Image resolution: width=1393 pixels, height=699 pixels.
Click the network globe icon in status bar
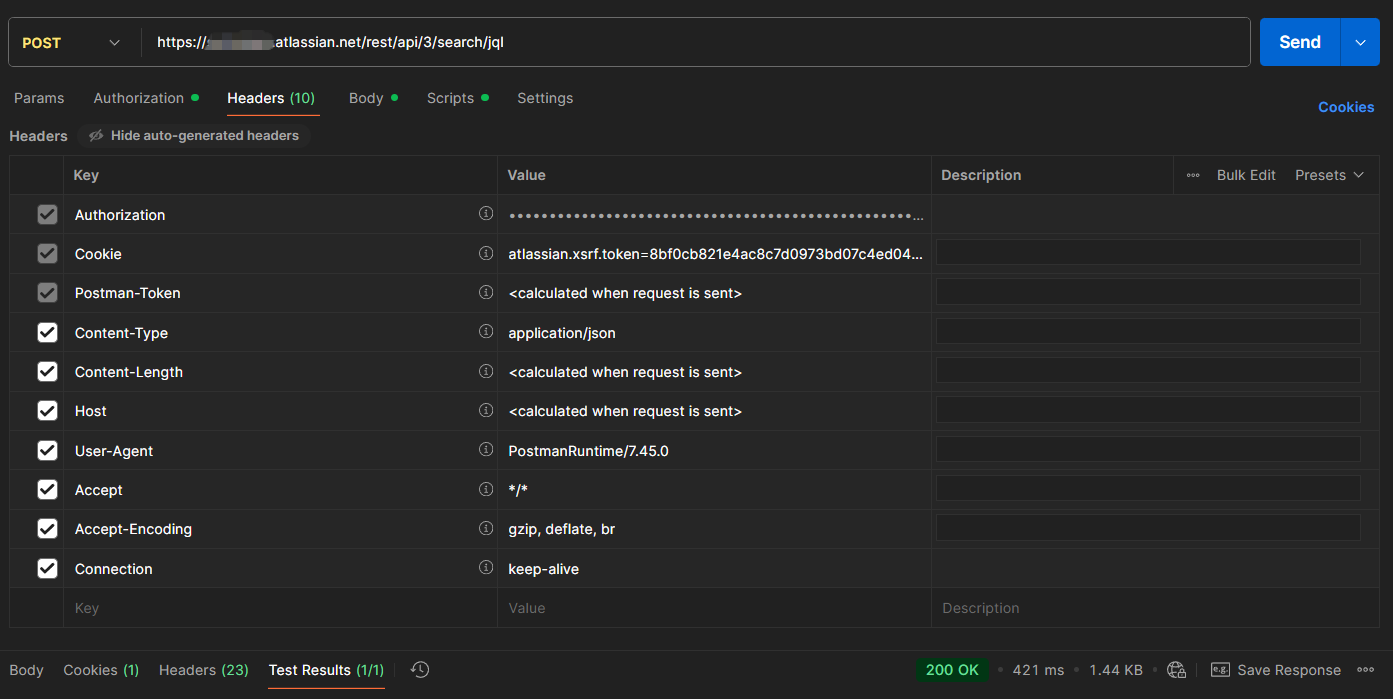1176,670
